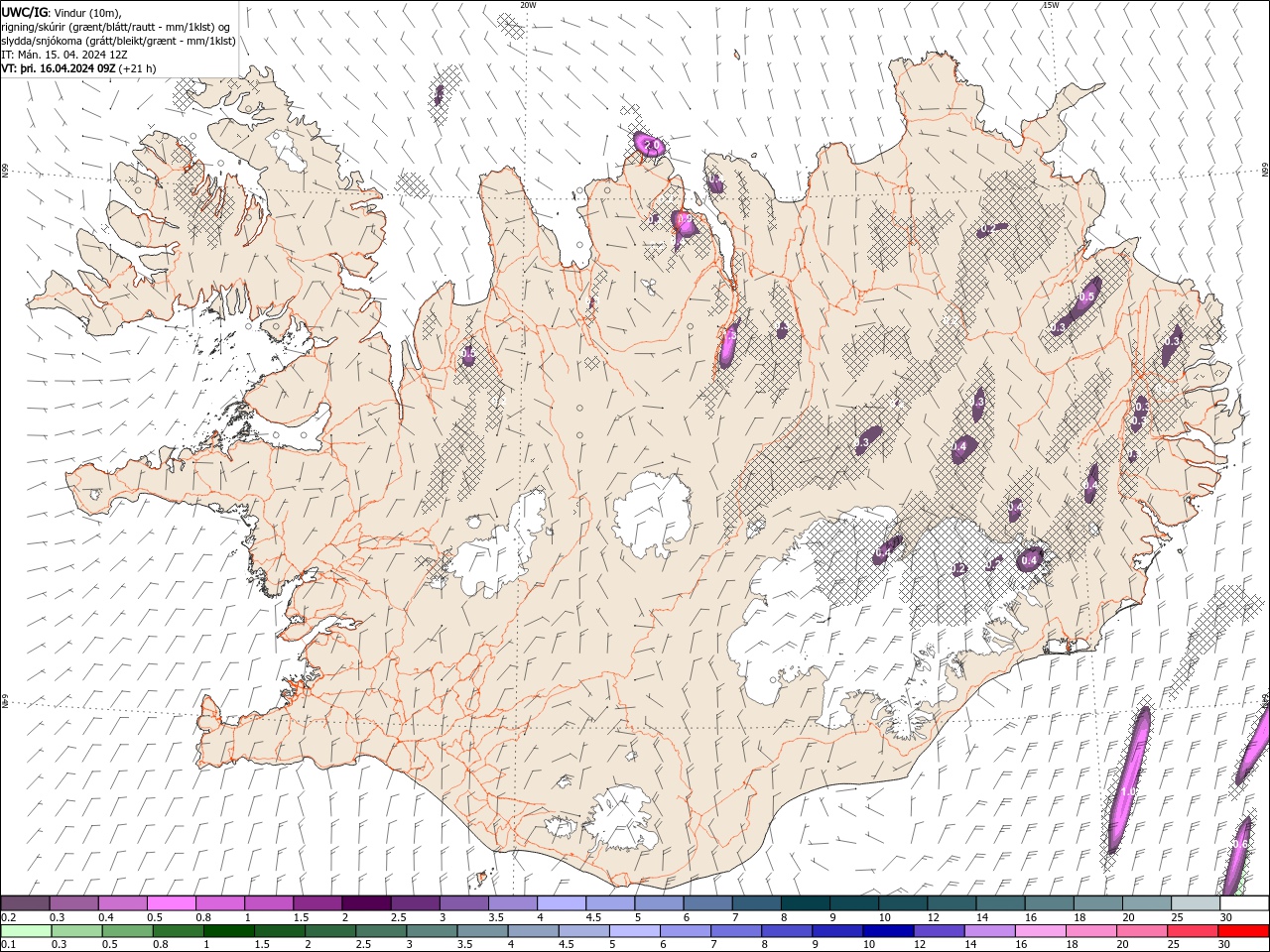The height and width of the screenshot is (952, 1270).
Task: Pick the lower legend swatch labeled 0.8
Action: tap(177, 931)
